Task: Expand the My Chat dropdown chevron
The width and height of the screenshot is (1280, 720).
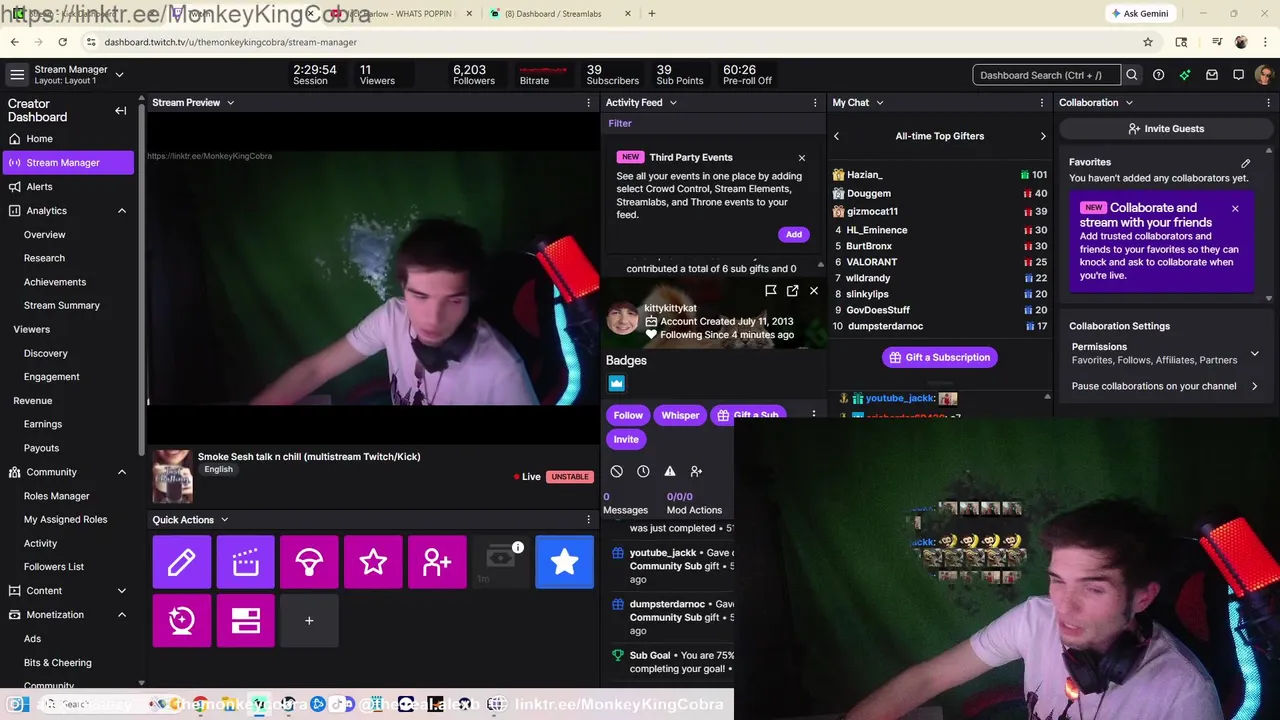Action: (x=880, y=102)
